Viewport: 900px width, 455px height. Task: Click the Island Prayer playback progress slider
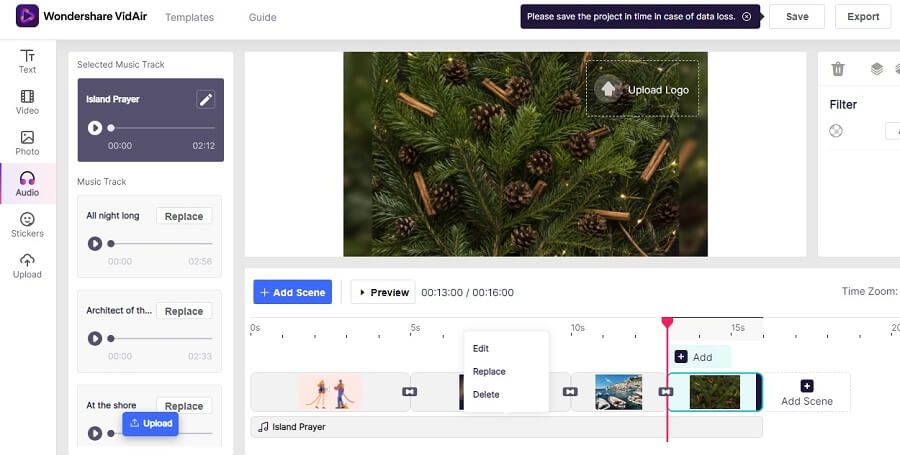tap(162, 128)
